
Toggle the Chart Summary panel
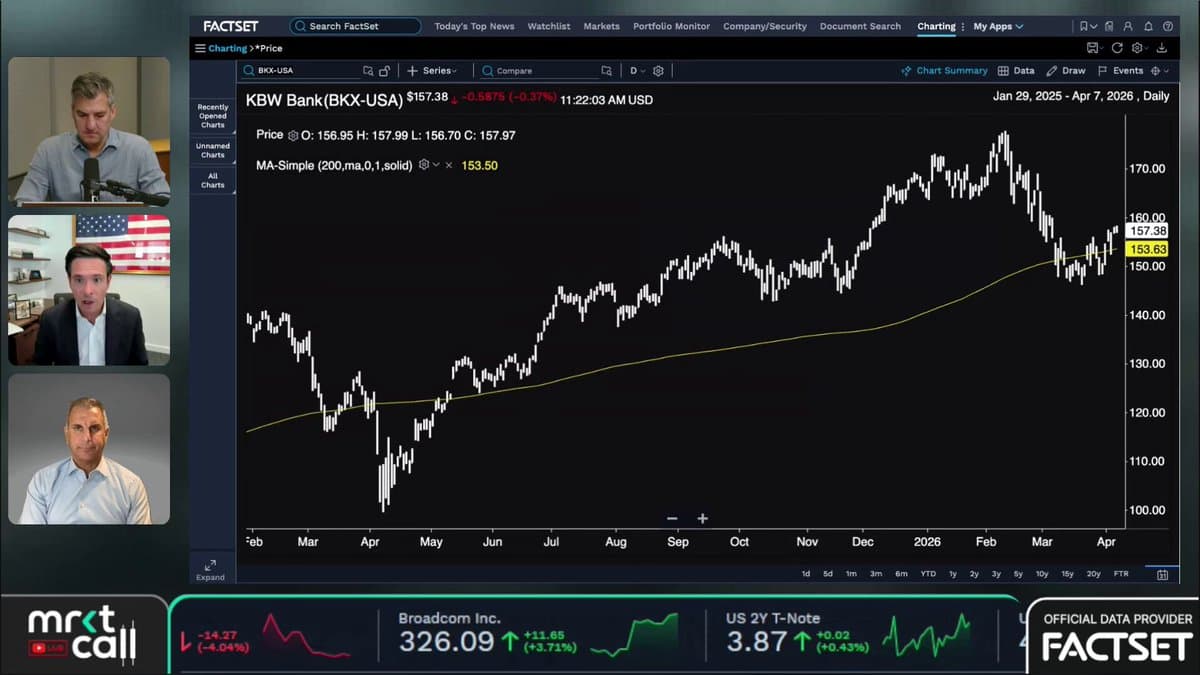[944, 71]
